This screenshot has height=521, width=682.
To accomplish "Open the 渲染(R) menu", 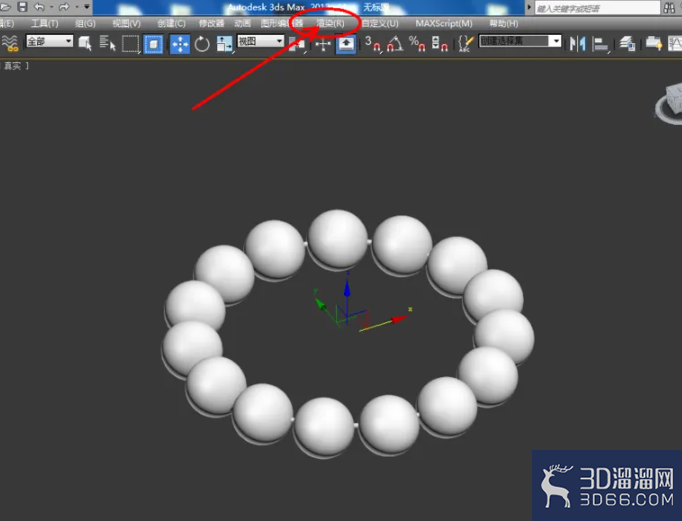I will point(330,23).
